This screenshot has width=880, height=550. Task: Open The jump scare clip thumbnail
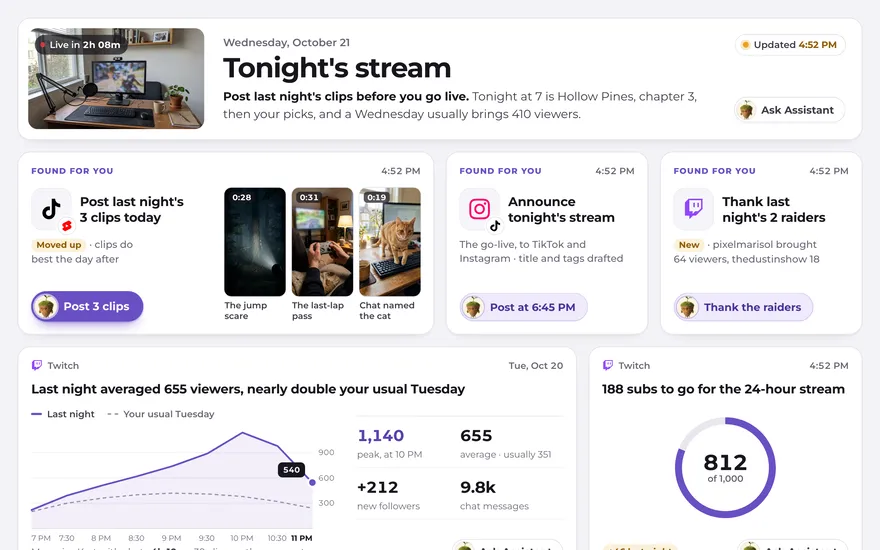click(255, 242)
